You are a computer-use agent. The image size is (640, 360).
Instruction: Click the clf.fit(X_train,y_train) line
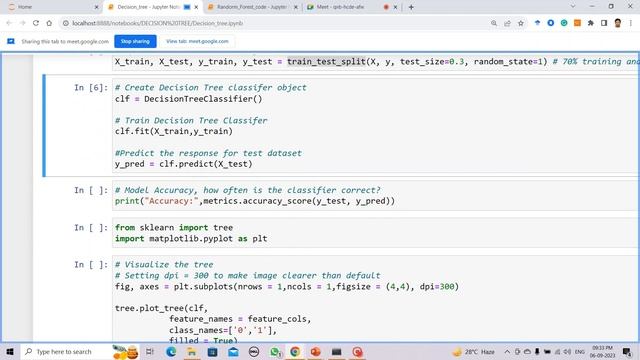point(174,131)
